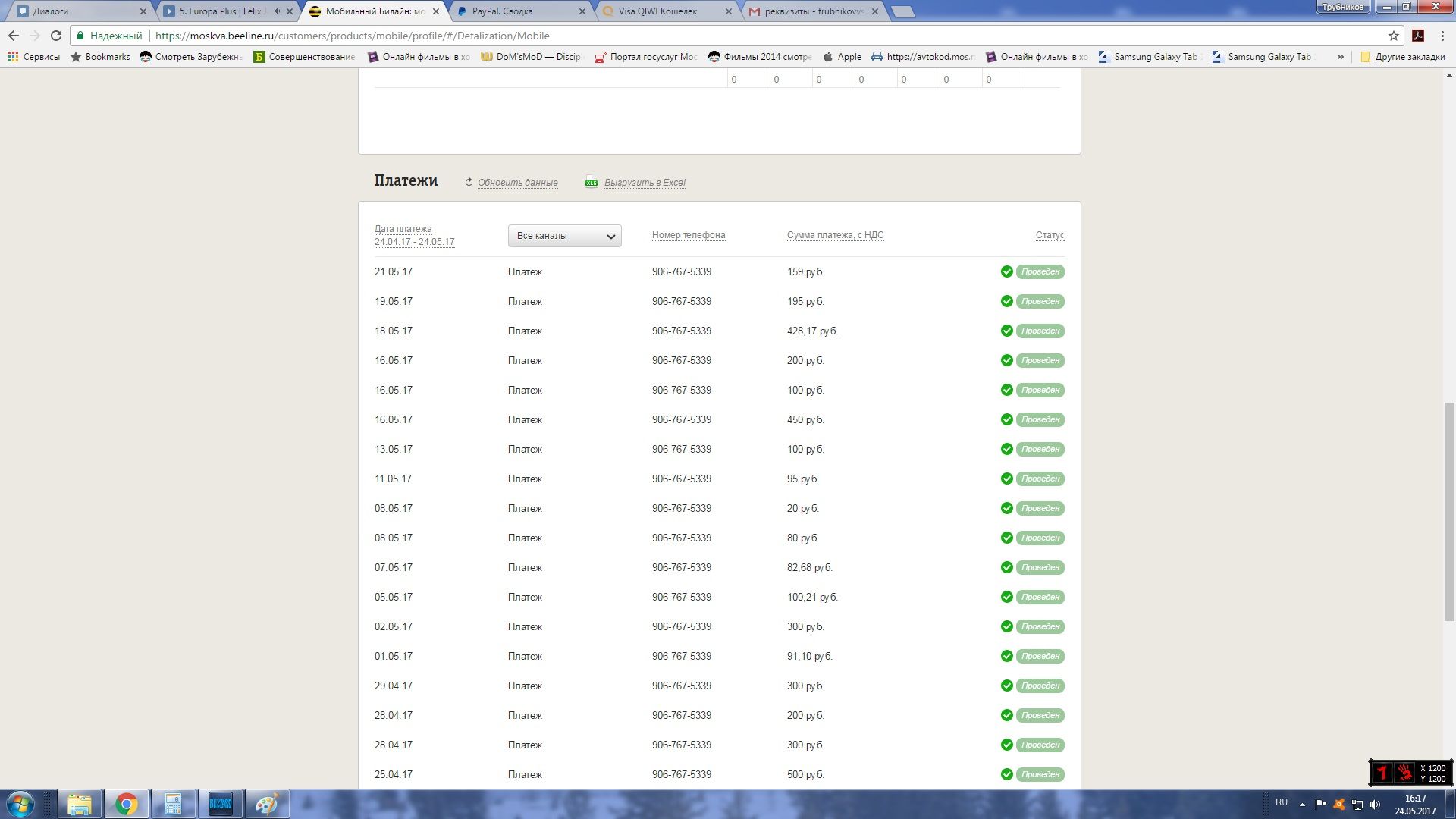1456x819 pixels.
Task: Open Windows Calculator from taskbar
Action: tap(173, 804)
